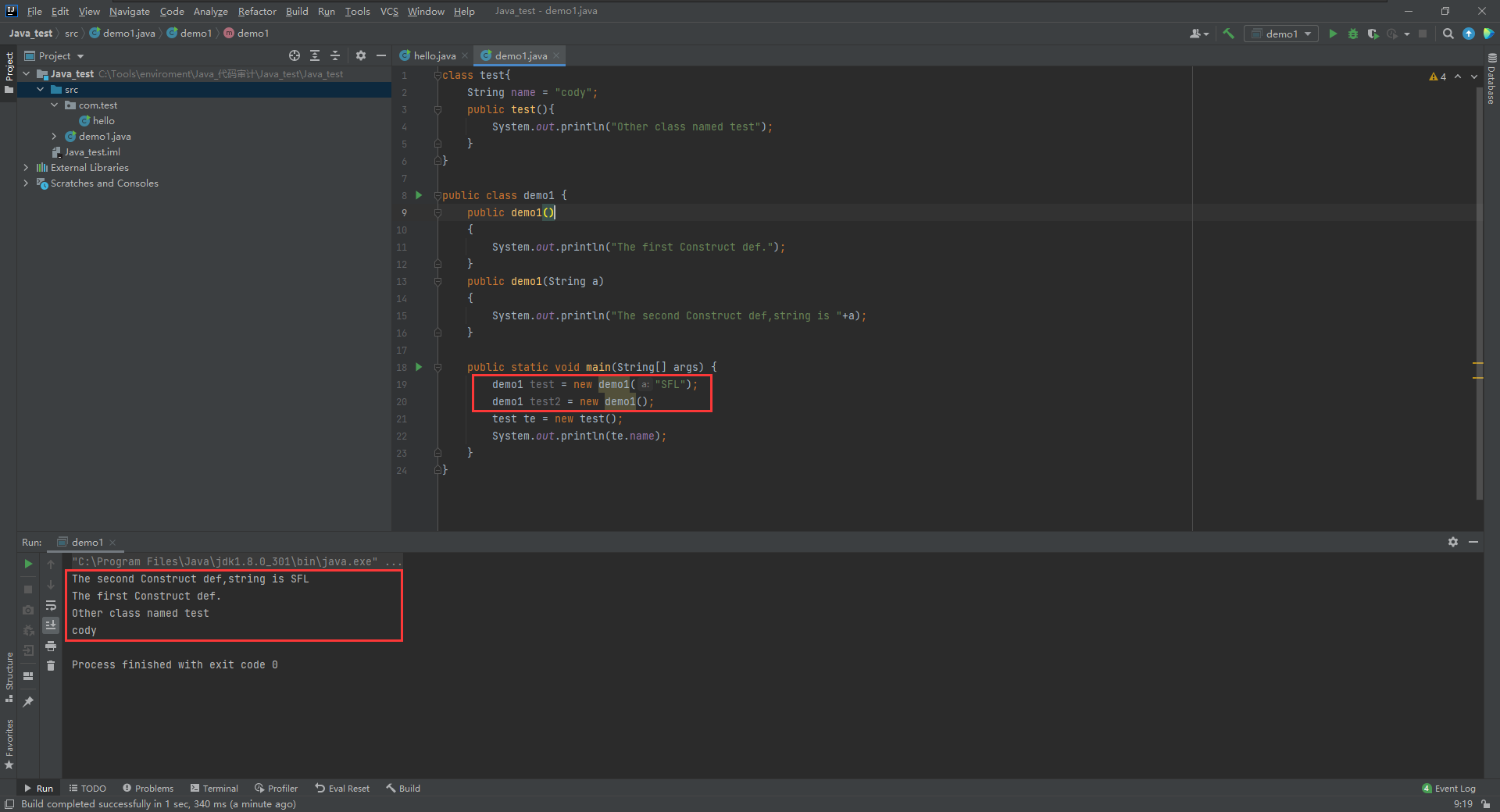Collapse the com.test package node
Screen dimensions: 1500x812
click(55, 105)
